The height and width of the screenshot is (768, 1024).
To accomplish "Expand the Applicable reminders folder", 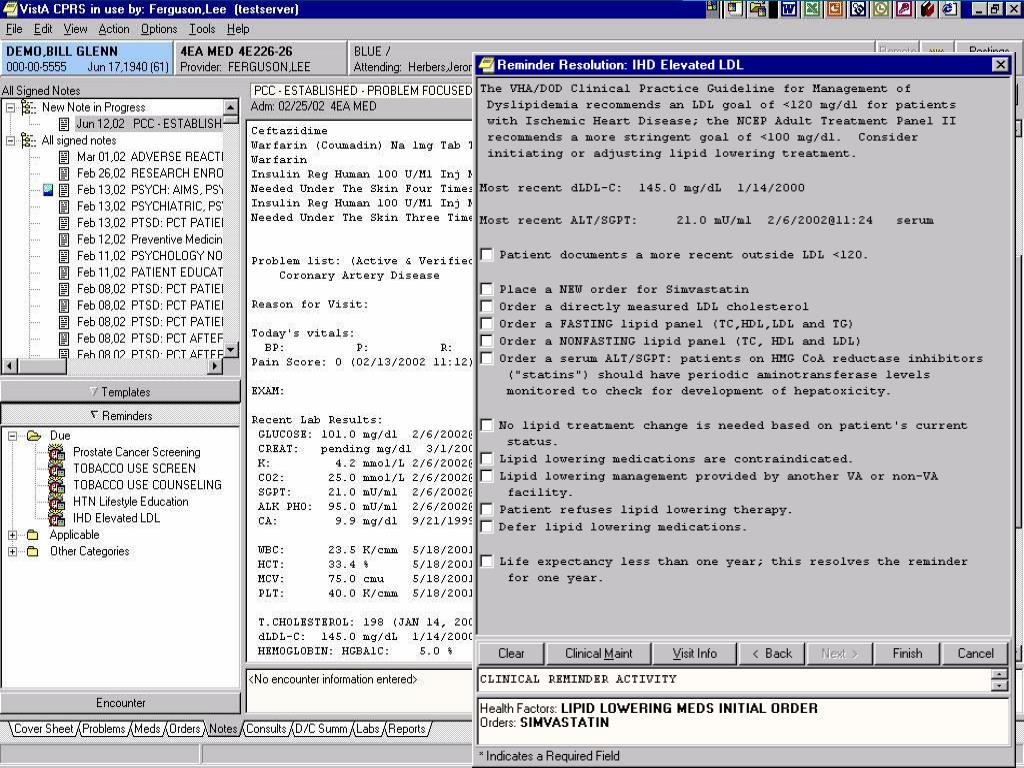I will [12, 535].
